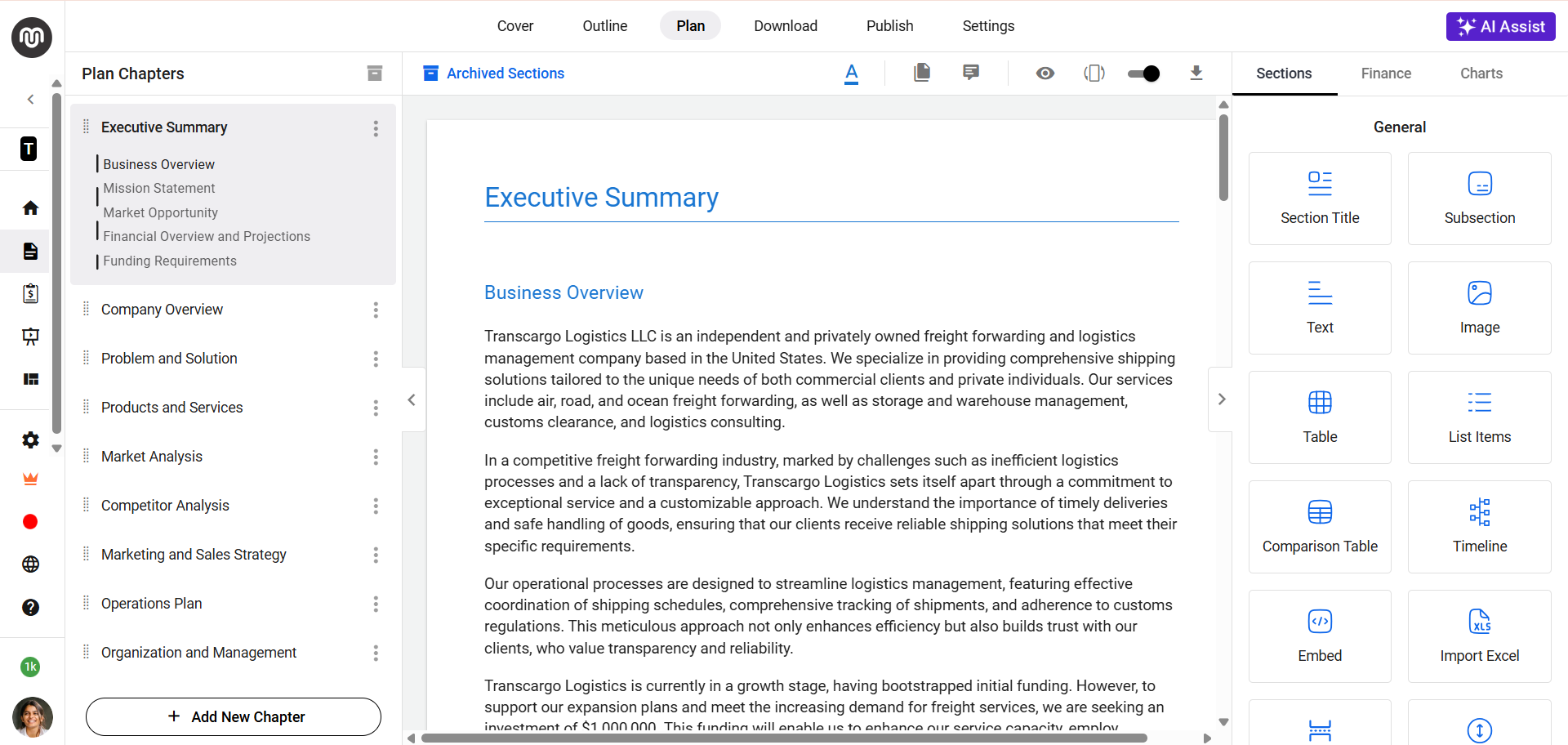Open the dashboard layout icon
The height and width of the screenshot is (745, 1568).
30,379
